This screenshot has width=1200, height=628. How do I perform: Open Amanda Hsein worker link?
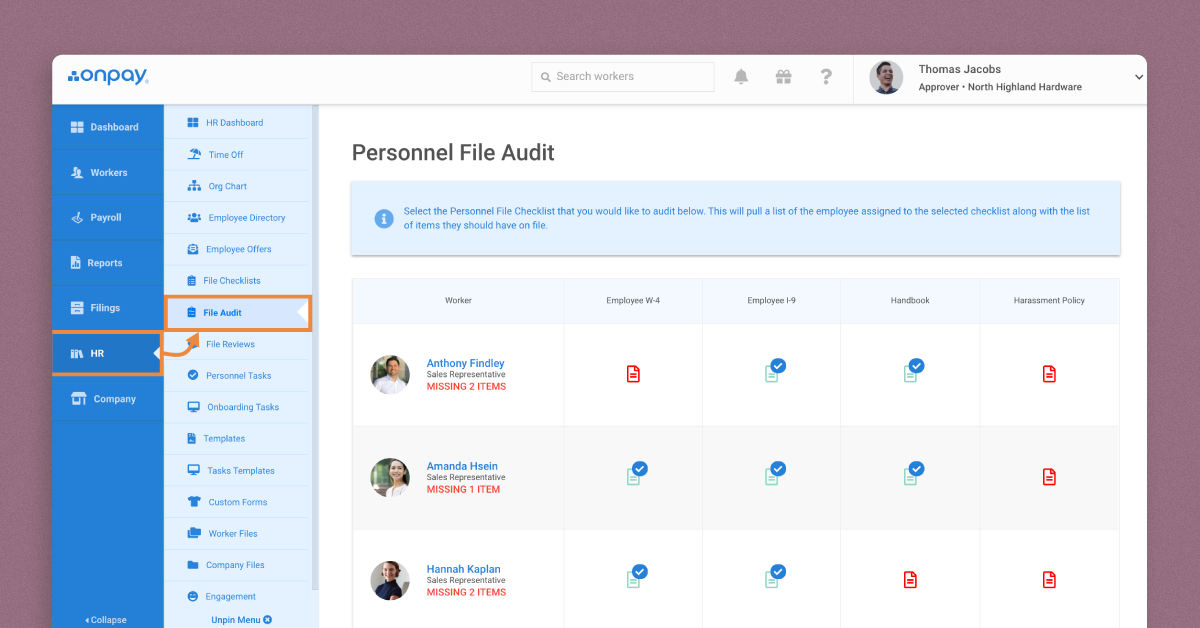[x=462, y=466]
